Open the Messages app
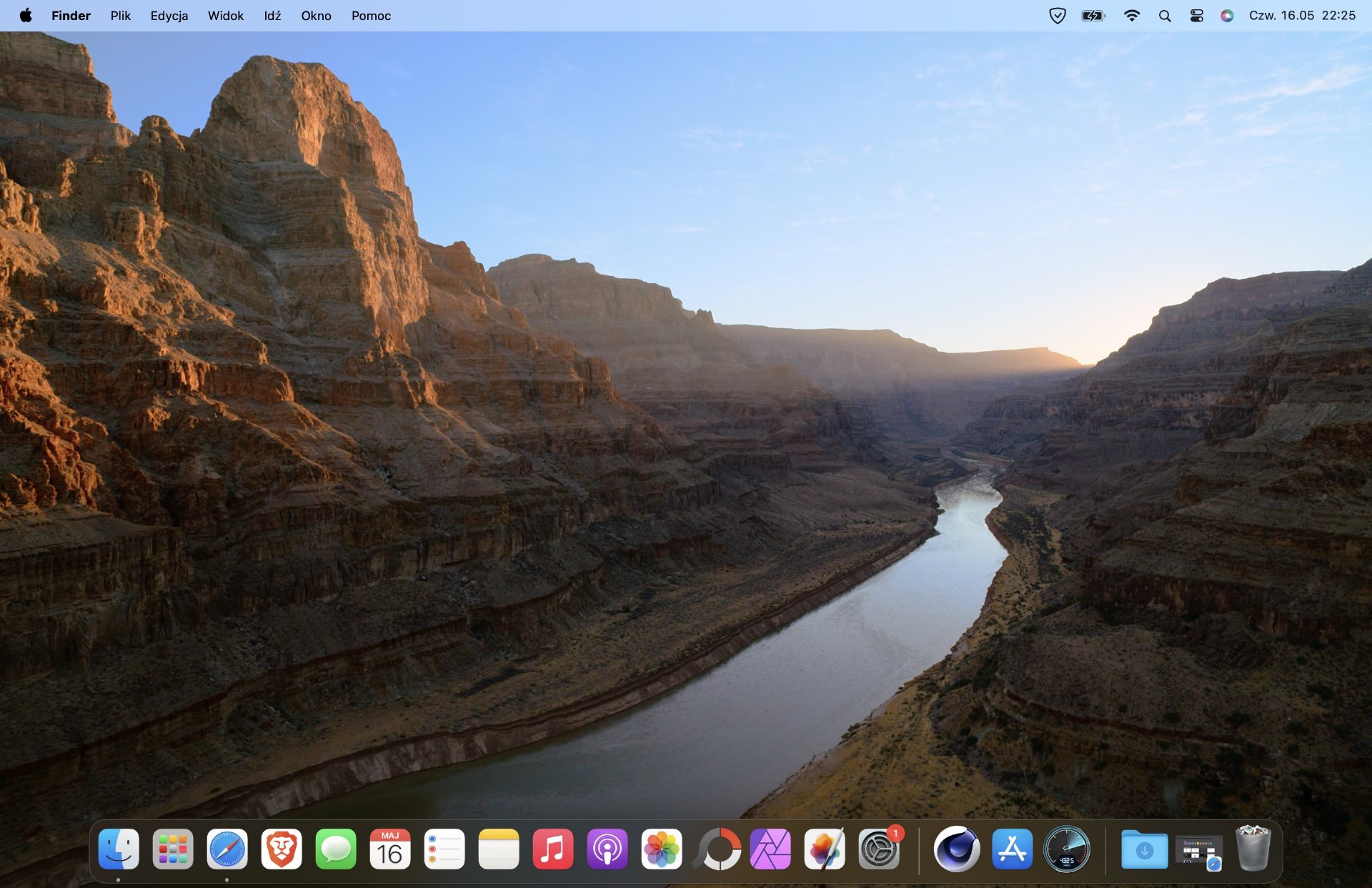1372x888 pixels. (335, 849)
